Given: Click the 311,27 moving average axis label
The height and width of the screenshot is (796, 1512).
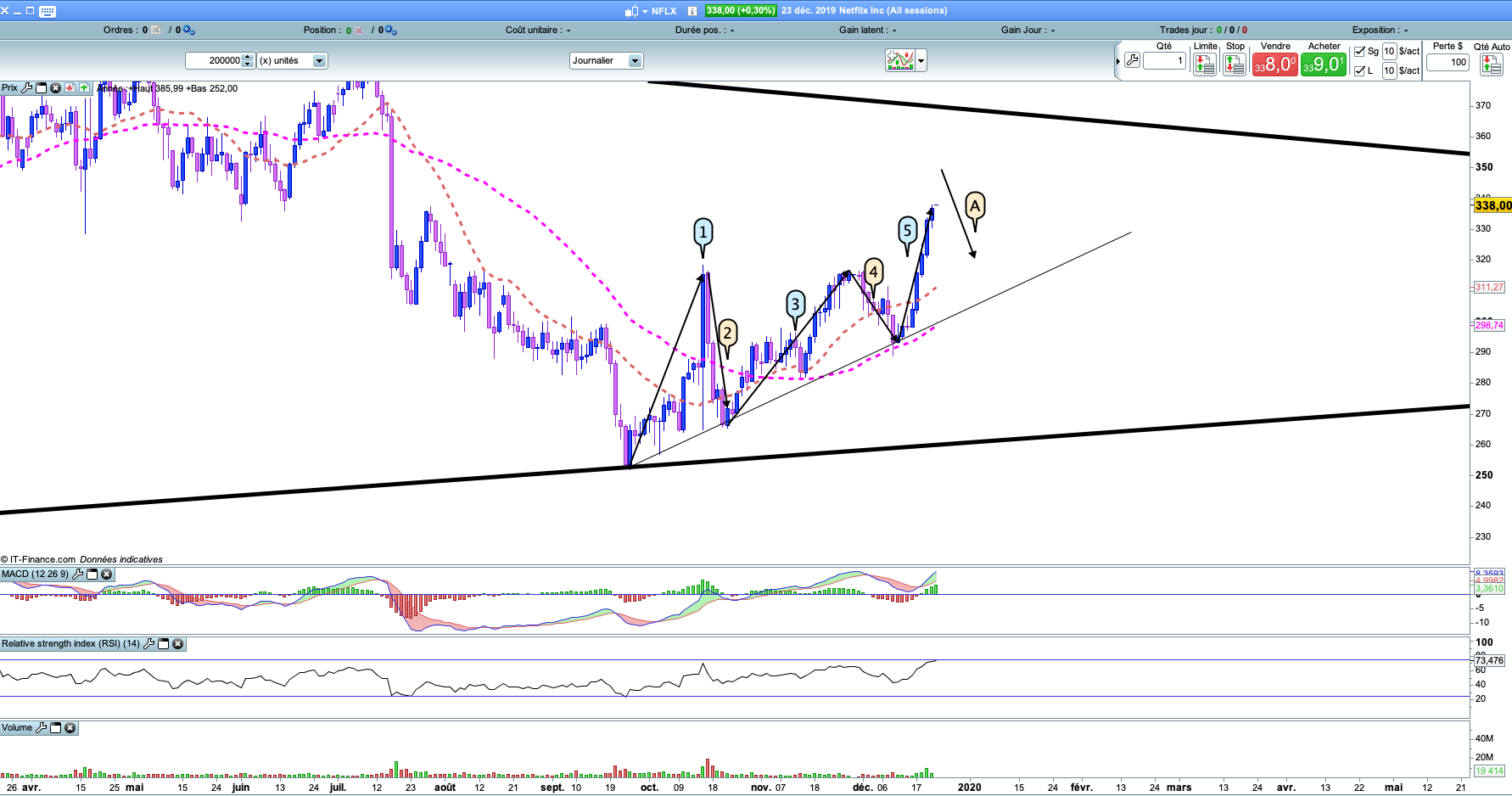Looking at the screenshot, I should click(x=1489, y=287).
